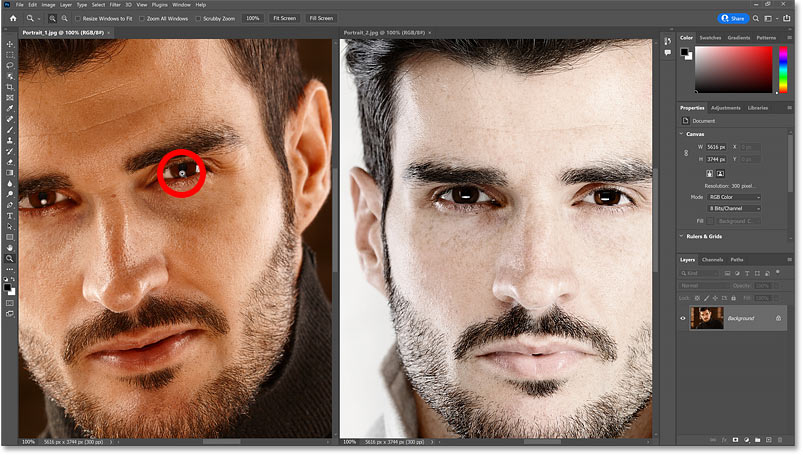The width and height of the screenshot is (803, 455).
Task: Choose the Zoom In magnifier option
Action: [52, 18]
